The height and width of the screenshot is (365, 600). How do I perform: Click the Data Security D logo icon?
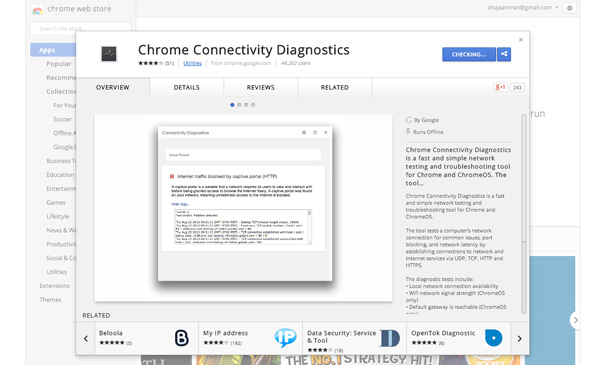[x=390, y=338]
